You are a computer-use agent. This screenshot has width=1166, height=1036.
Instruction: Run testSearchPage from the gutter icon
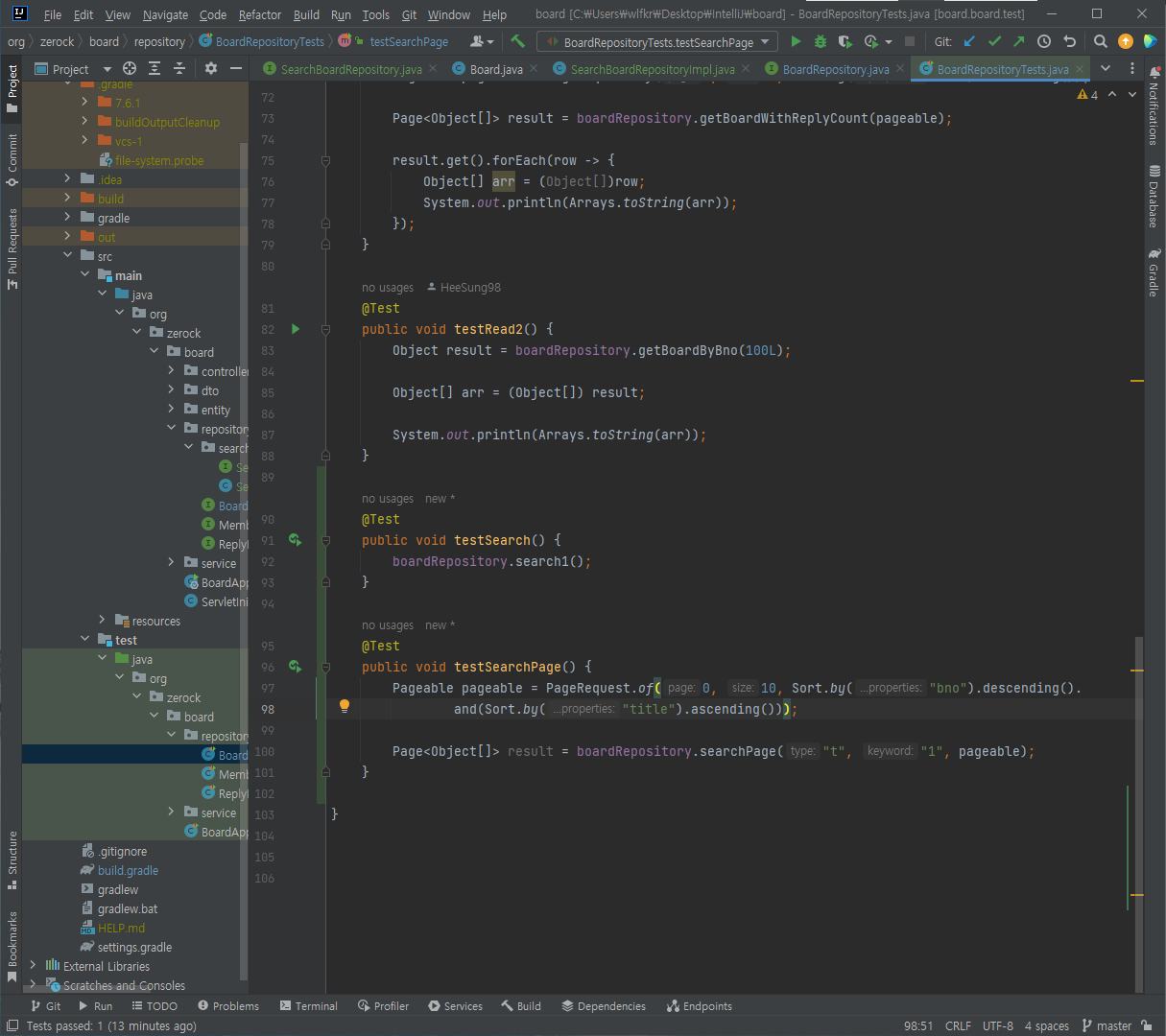point(296,667)
